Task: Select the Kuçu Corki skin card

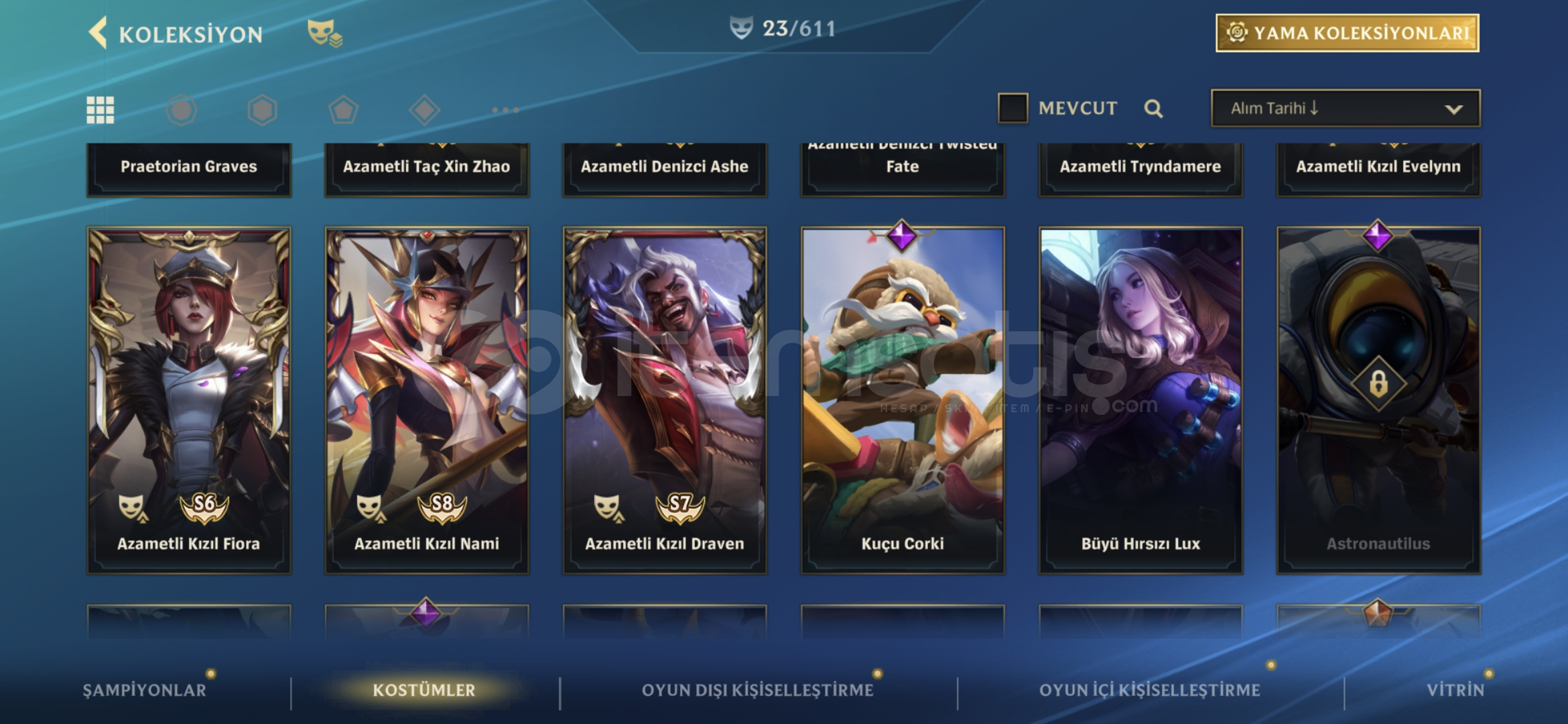Action: click(903, 400)
